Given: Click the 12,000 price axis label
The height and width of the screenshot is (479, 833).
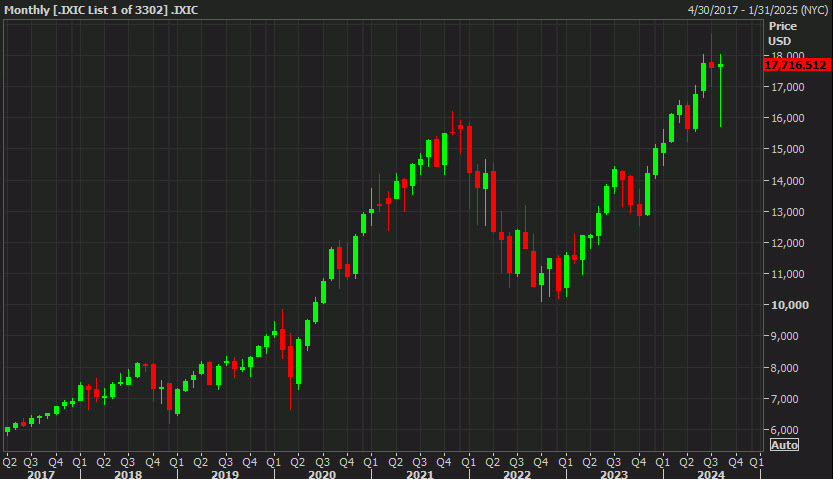Looking at the screenshot, I should coord(787,243).
